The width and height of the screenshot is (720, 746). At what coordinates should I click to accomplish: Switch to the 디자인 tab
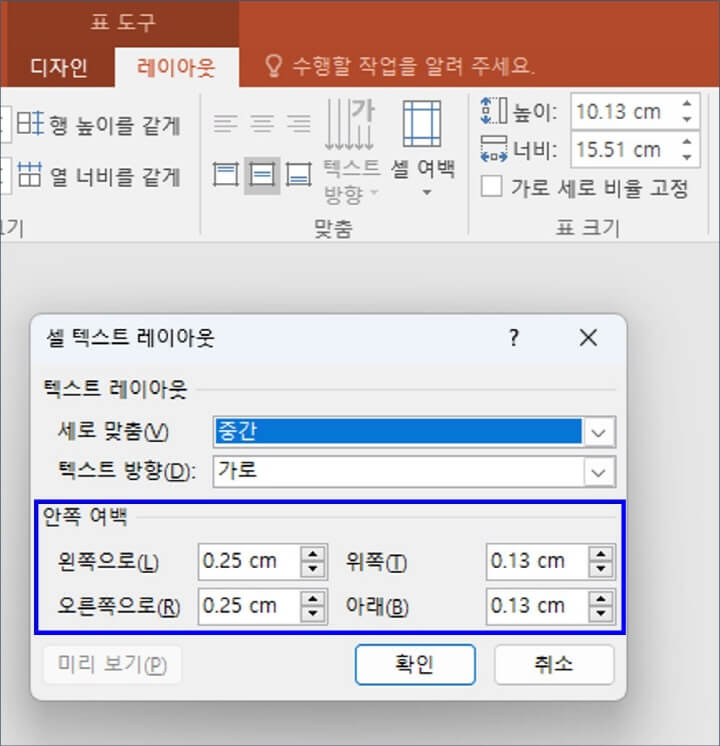(59, 67)
